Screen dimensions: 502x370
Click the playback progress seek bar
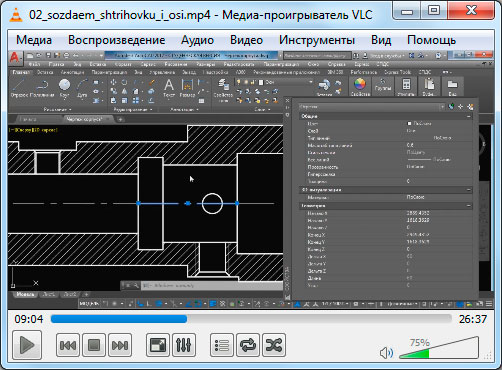(251, 319)
